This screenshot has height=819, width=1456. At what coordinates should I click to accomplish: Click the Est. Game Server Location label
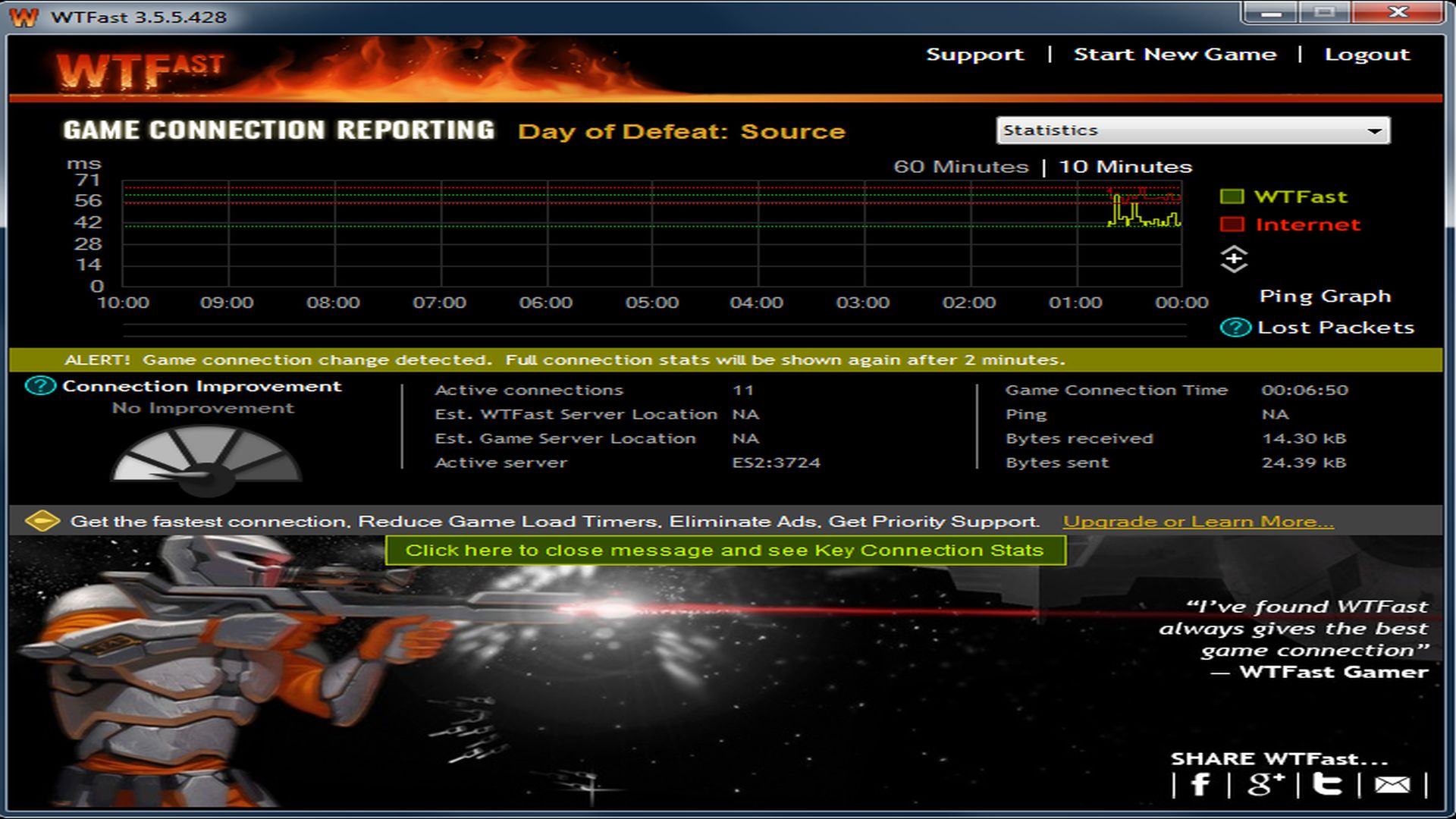pos(565,438)
